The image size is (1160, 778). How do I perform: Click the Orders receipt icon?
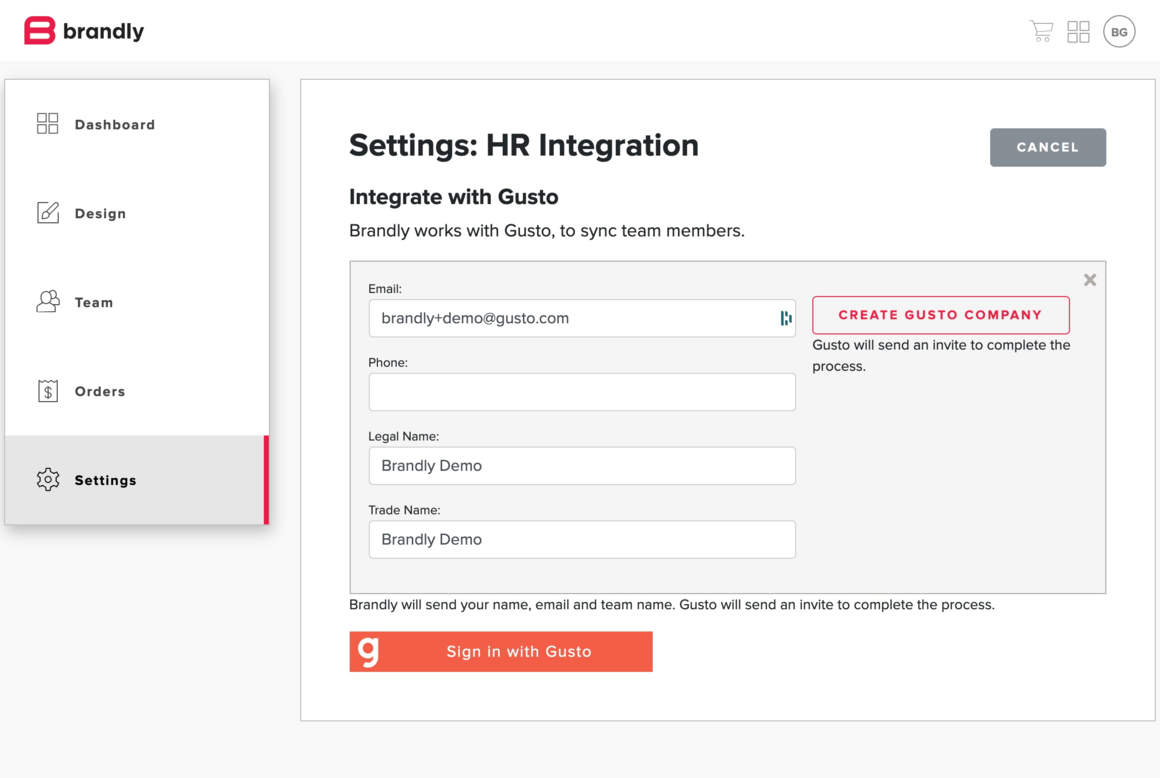point(47,390)
